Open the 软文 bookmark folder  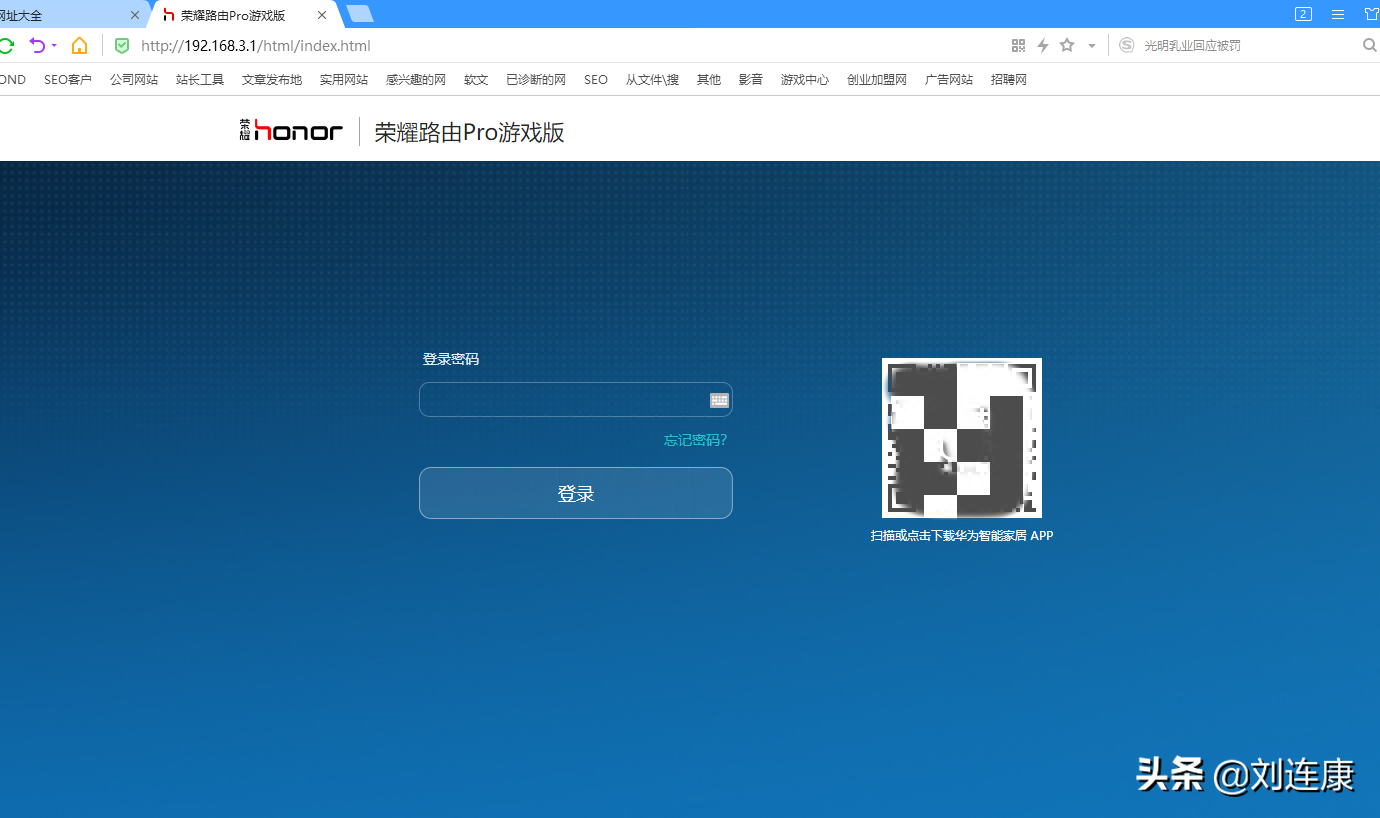[476, 80]
